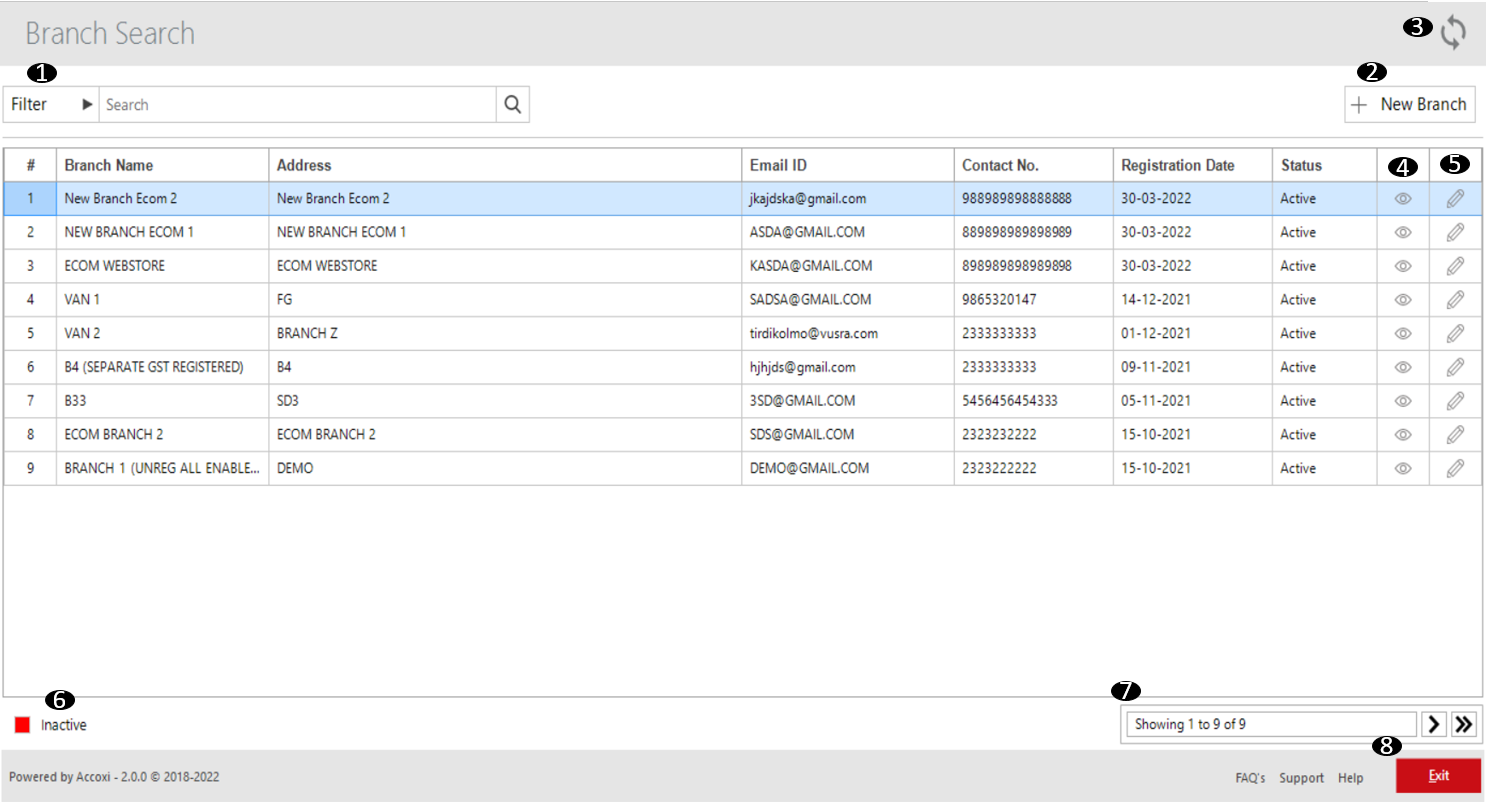
Task: Select the cell 'jkajdska@gmail.com'
Action: (x=848, y=199)
